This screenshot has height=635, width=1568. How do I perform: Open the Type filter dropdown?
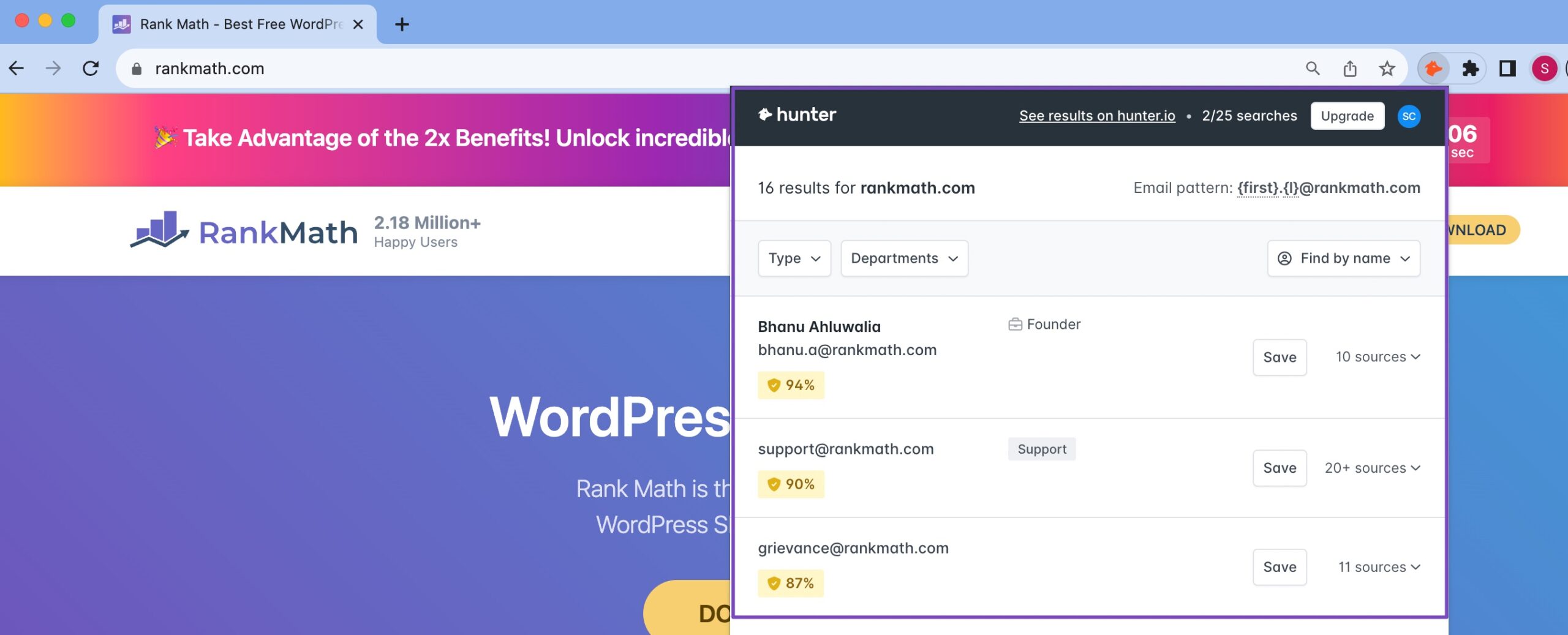tap(794, 258)
